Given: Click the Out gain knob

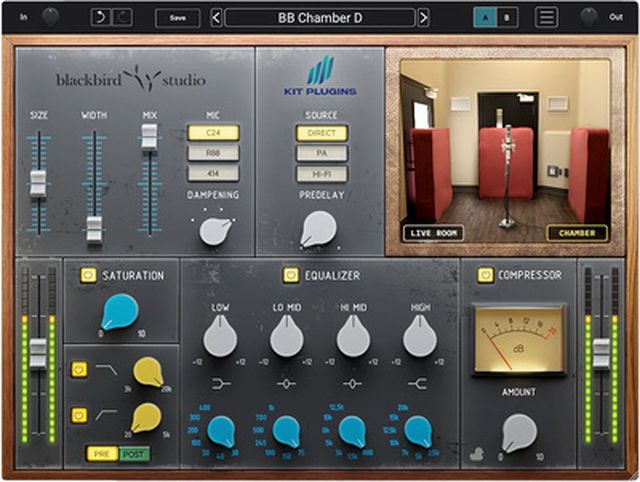Looking at the screenshot, I should tap(589, 17).
